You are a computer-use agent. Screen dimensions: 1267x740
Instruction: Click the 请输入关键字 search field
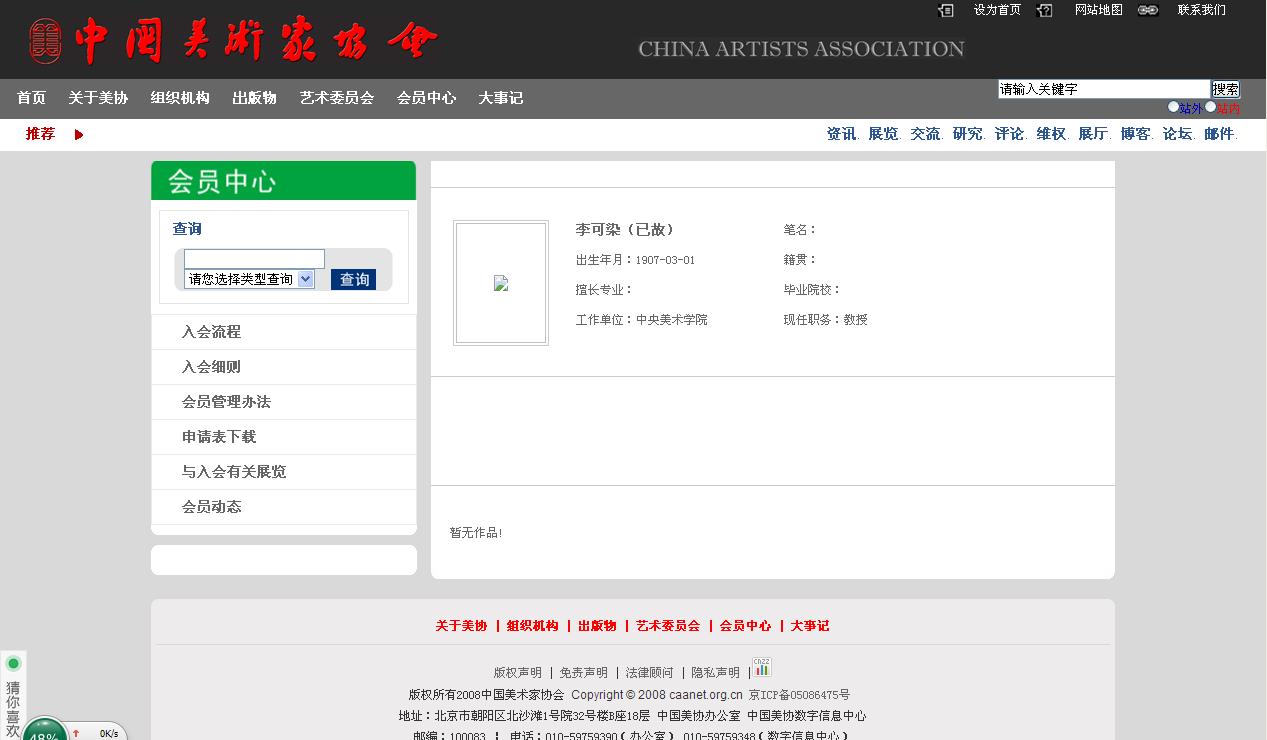1103,89
